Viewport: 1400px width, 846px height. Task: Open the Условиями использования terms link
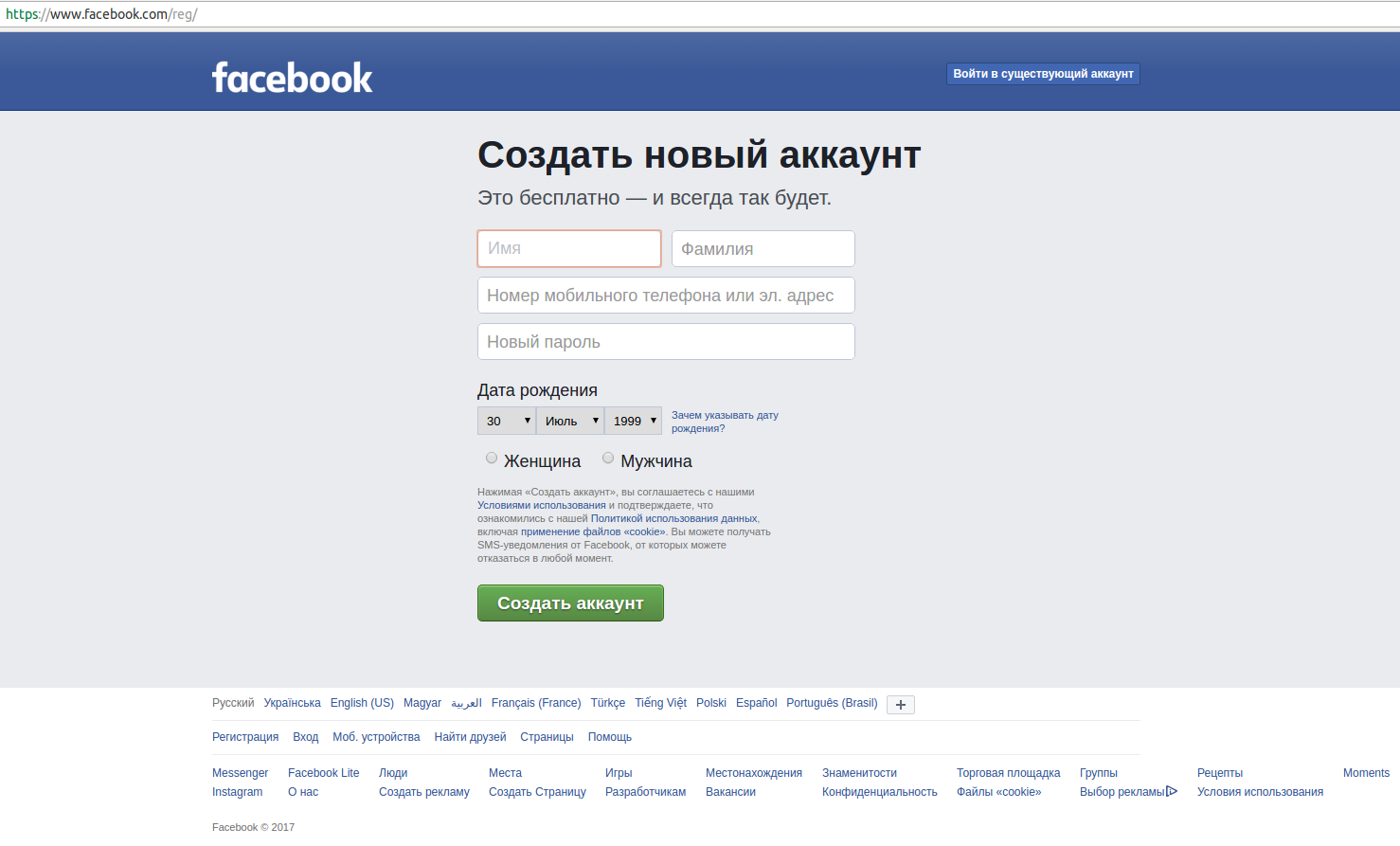(541, 505)
